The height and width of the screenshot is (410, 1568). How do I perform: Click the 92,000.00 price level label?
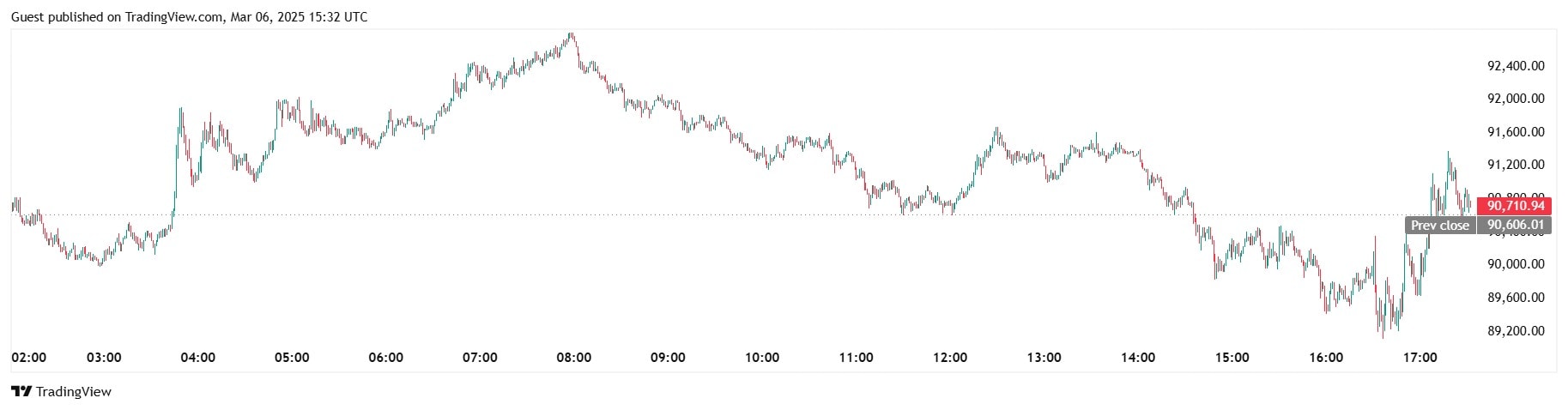tap(1516, 99)
